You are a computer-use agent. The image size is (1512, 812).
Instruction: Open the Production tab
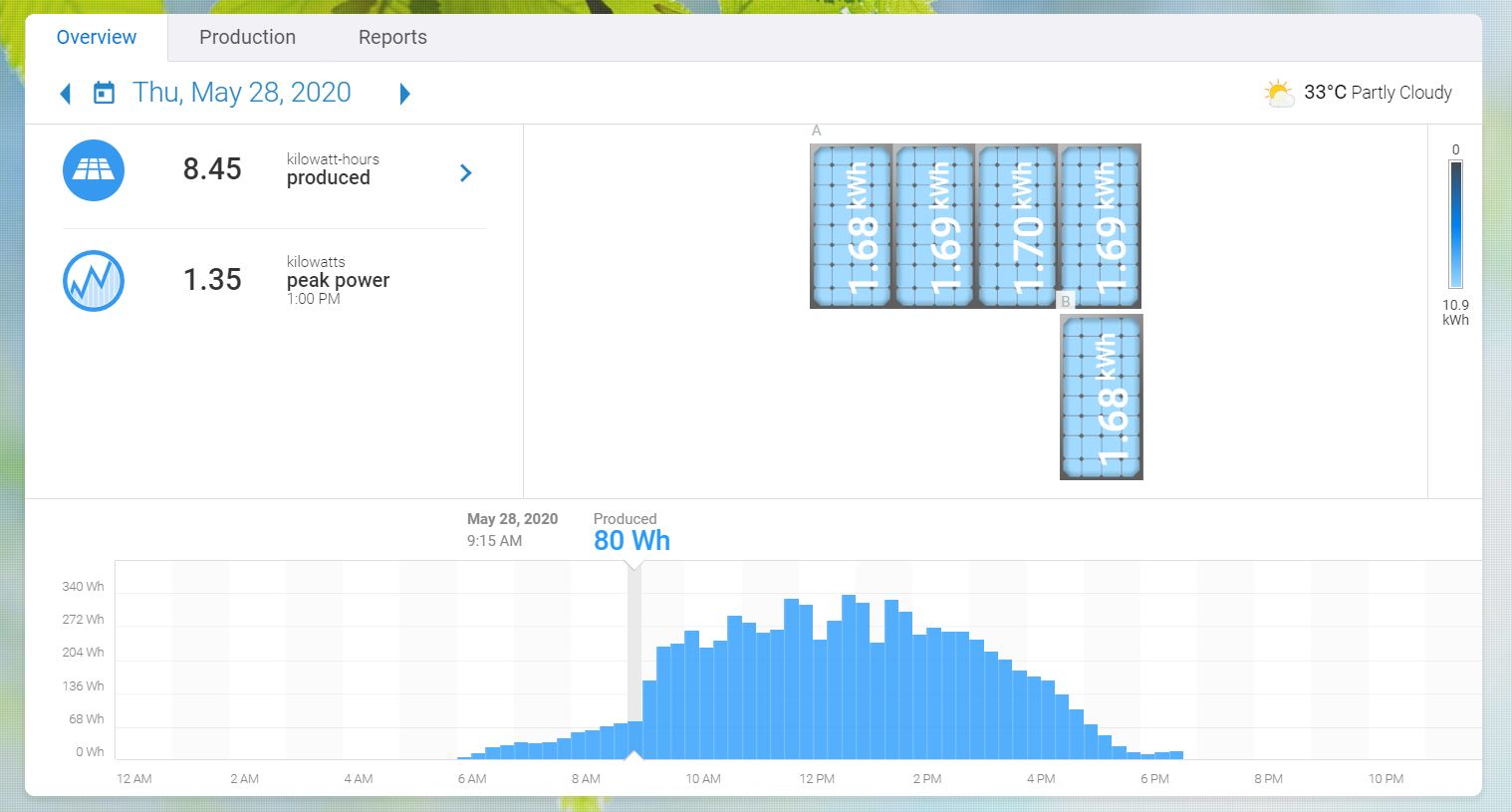247,38
